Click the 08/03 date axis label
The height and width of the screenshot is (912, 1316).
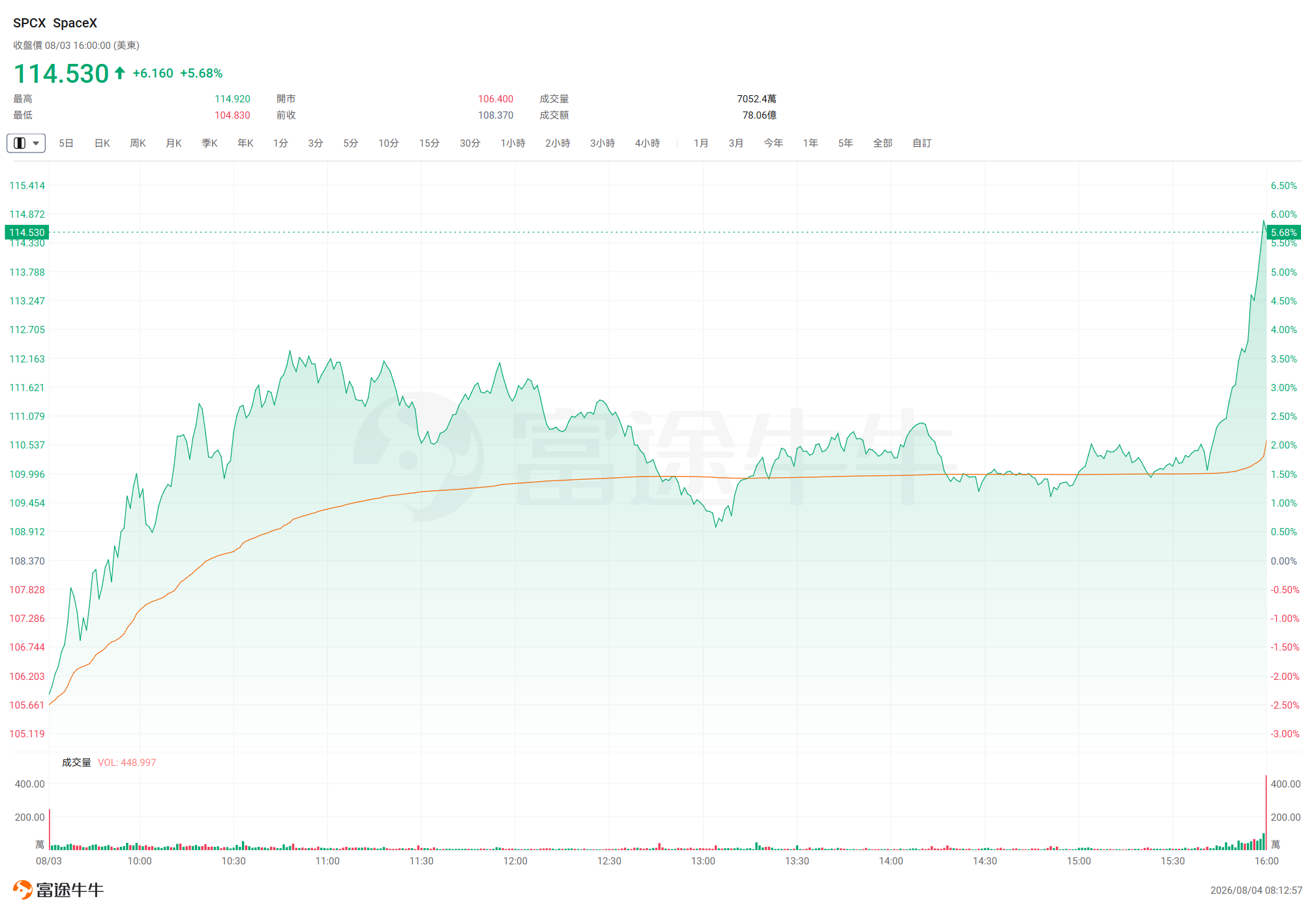[49, 861]
